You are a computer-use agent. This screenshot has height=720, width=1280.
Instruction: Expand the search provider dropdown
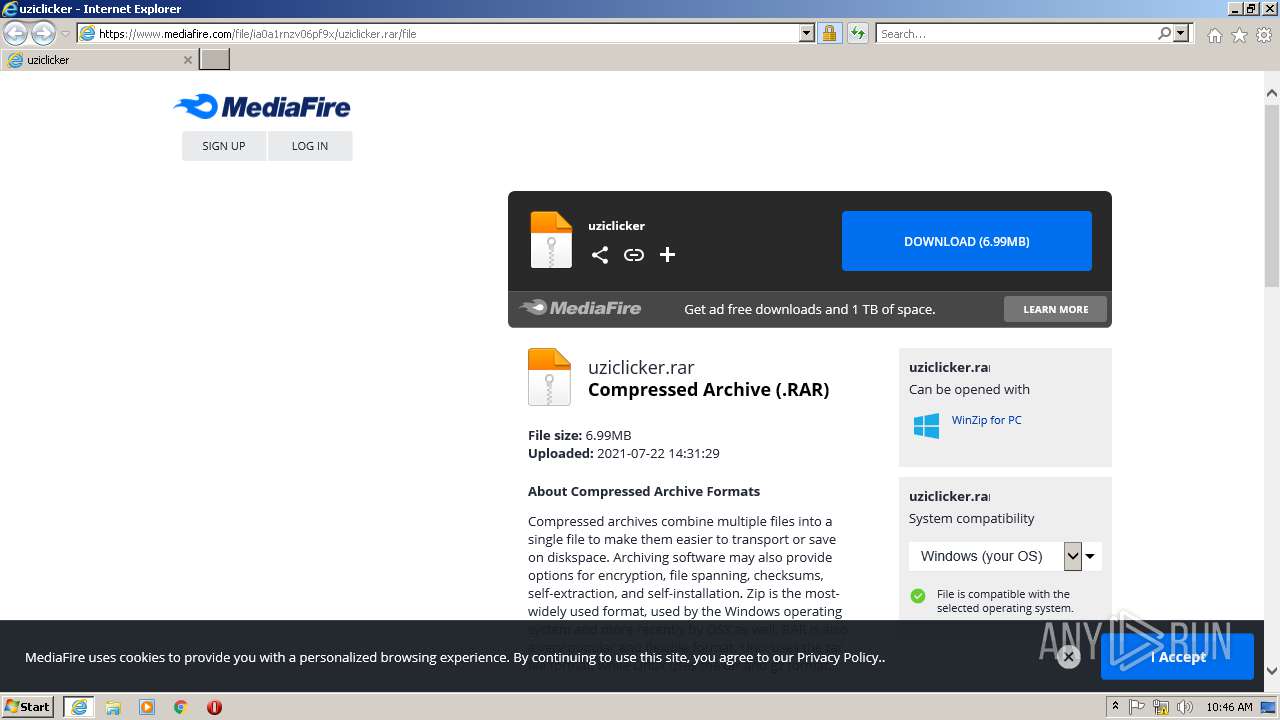1181,33
